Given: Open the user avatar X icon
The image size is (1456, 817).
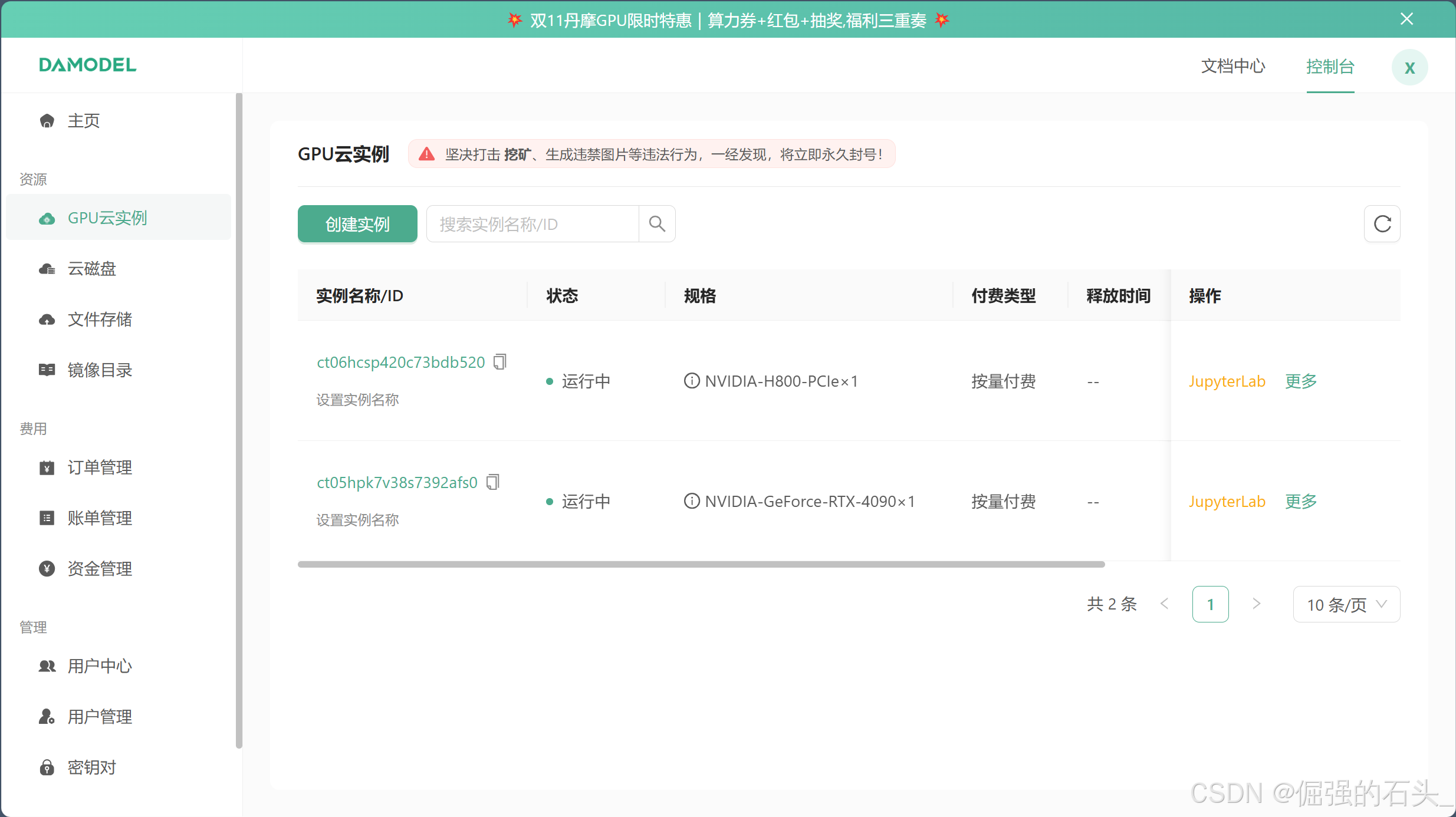Looking at the screenshot, I should (x=1409, y=67).
